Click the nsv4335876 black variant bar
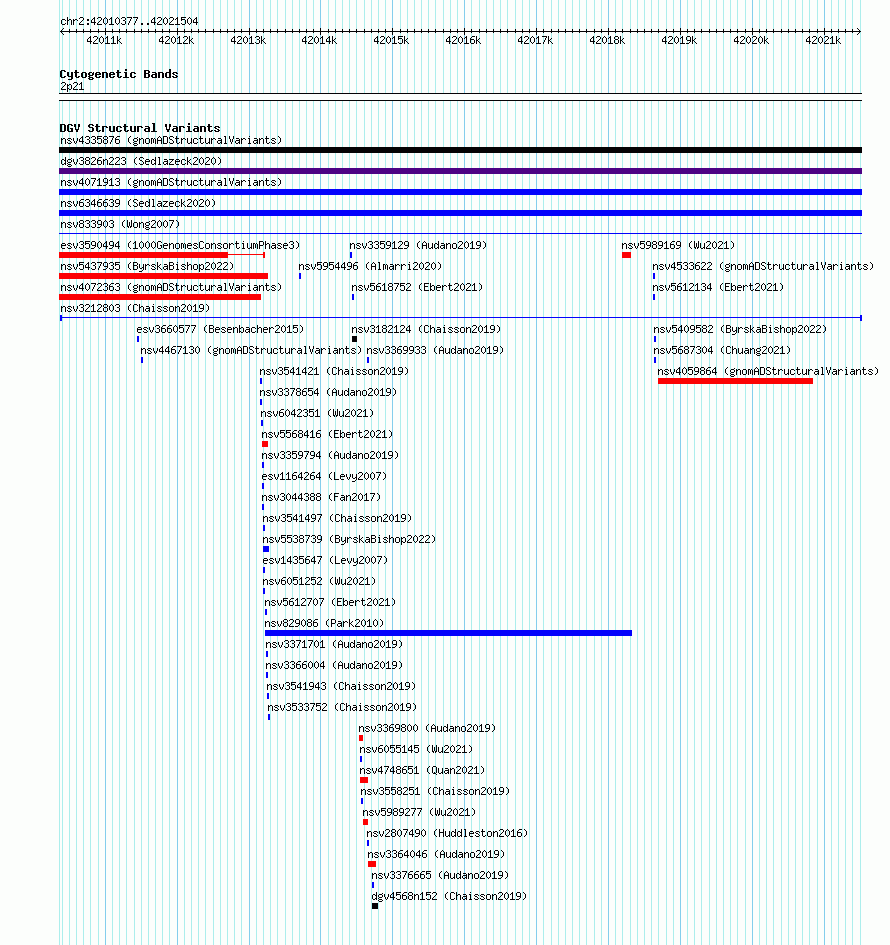The image size is (890, 945). 460,150
